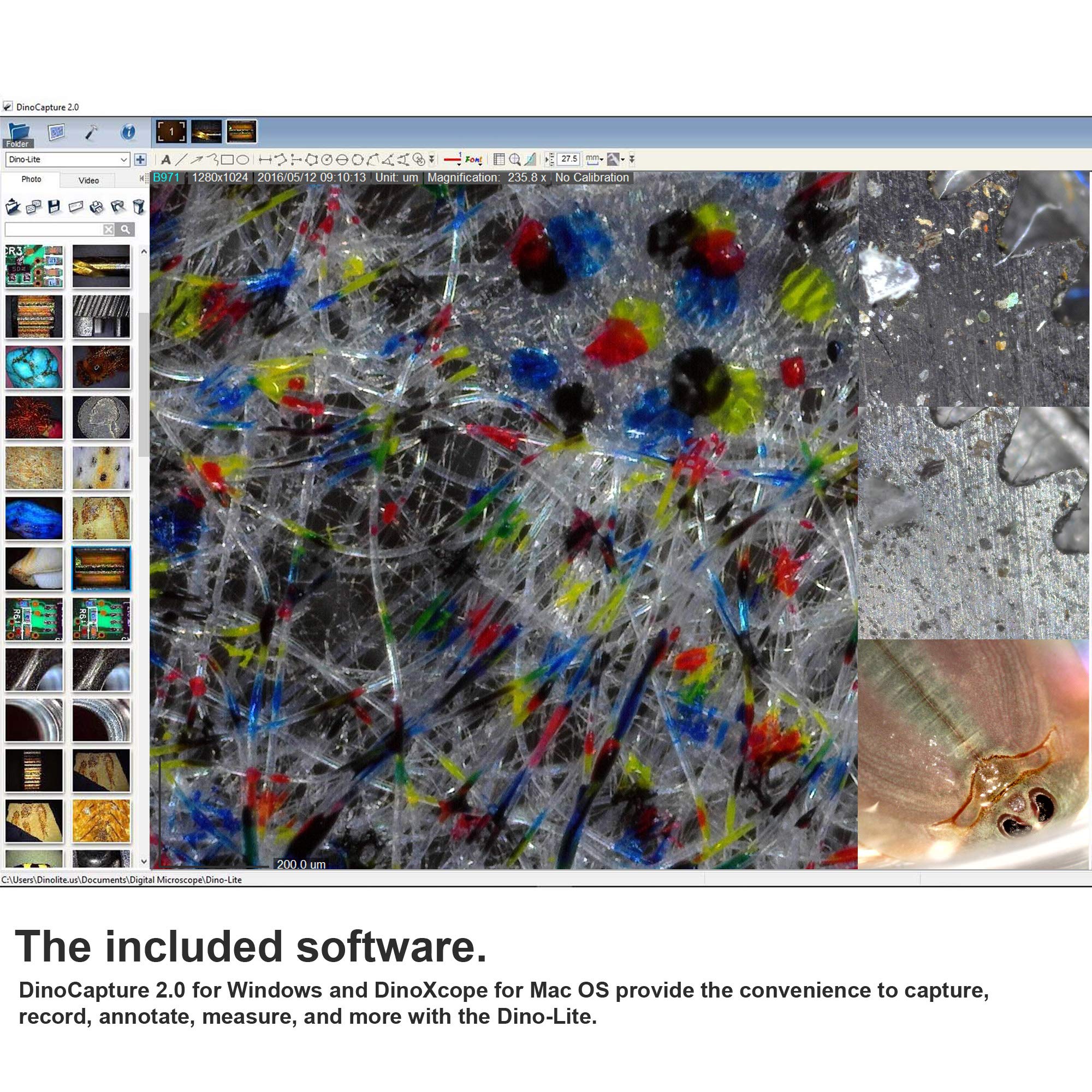The height and width of the screenshot is (1092, 1092).
Task: Switch to the Video tab
Action: (x=89, y=180)
